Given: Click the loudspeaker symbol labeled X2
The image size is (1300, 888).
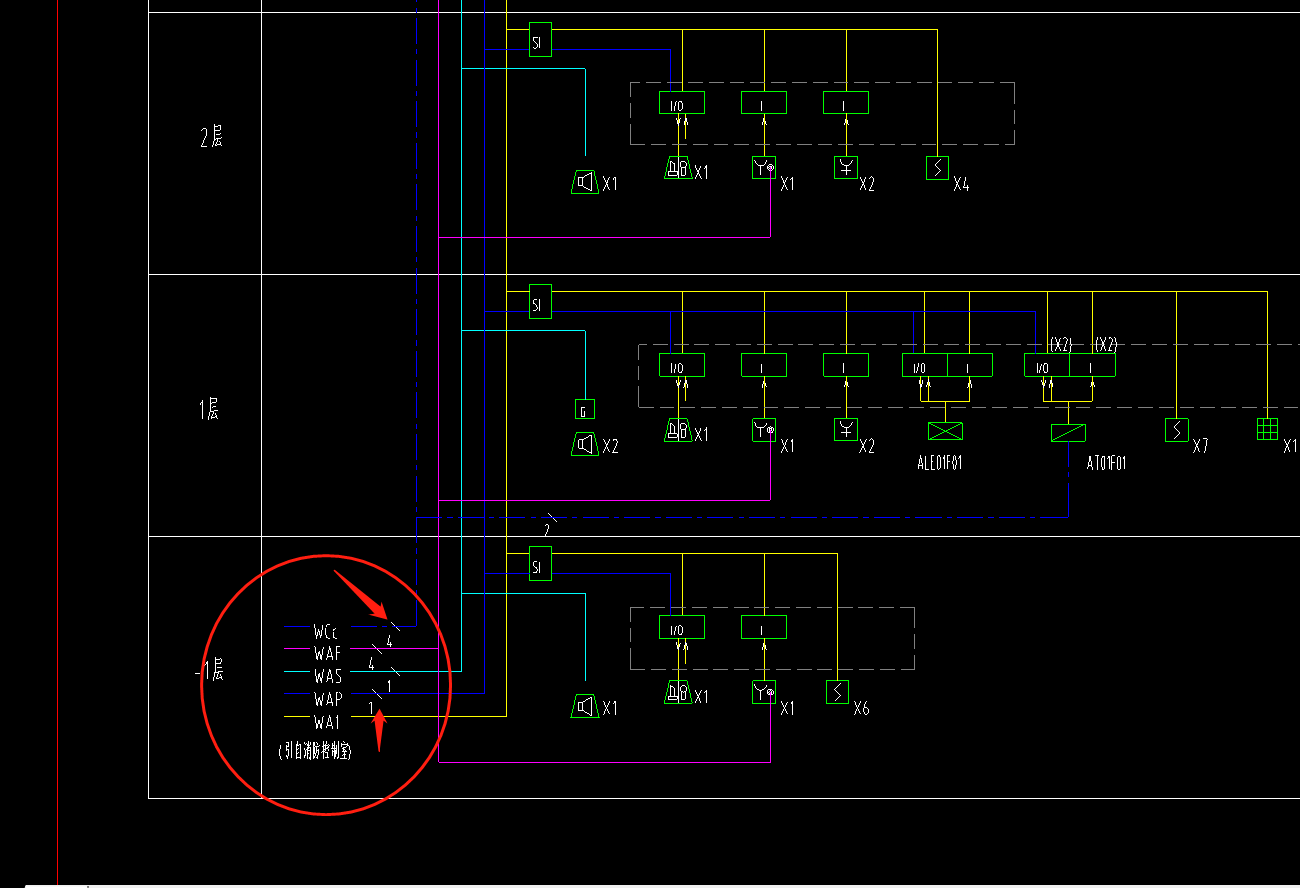Looking at the screenshot, I should [x=585, y=444].
